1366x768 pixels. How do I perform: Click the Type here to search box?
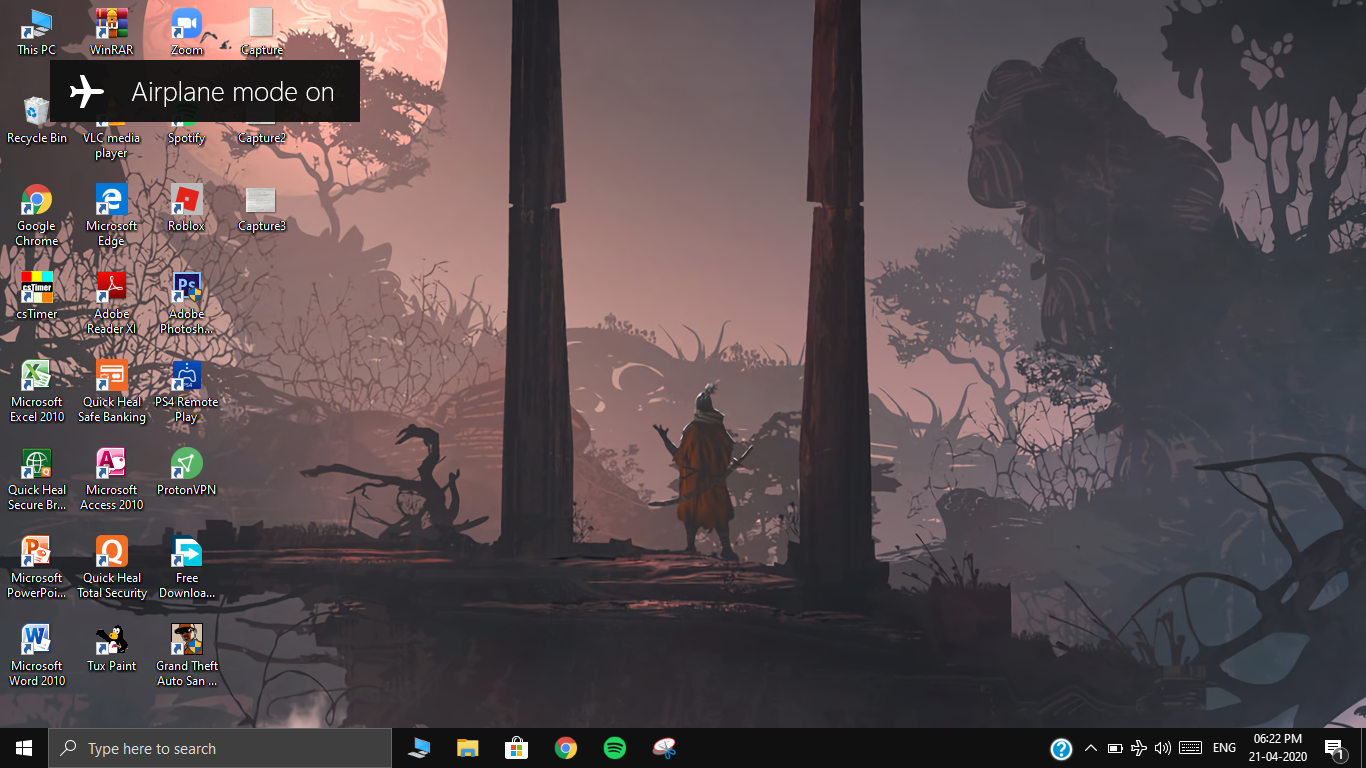tap(220, 748)
